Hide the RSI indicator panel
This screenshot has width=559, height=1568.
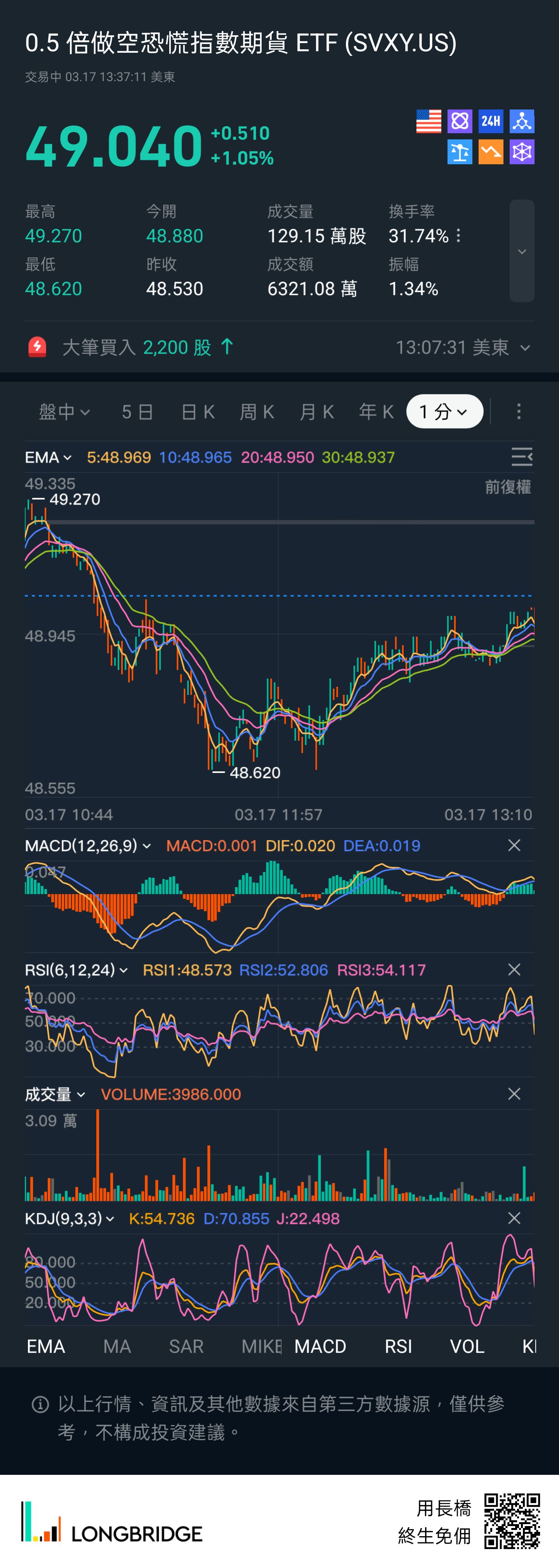(514, 970)
